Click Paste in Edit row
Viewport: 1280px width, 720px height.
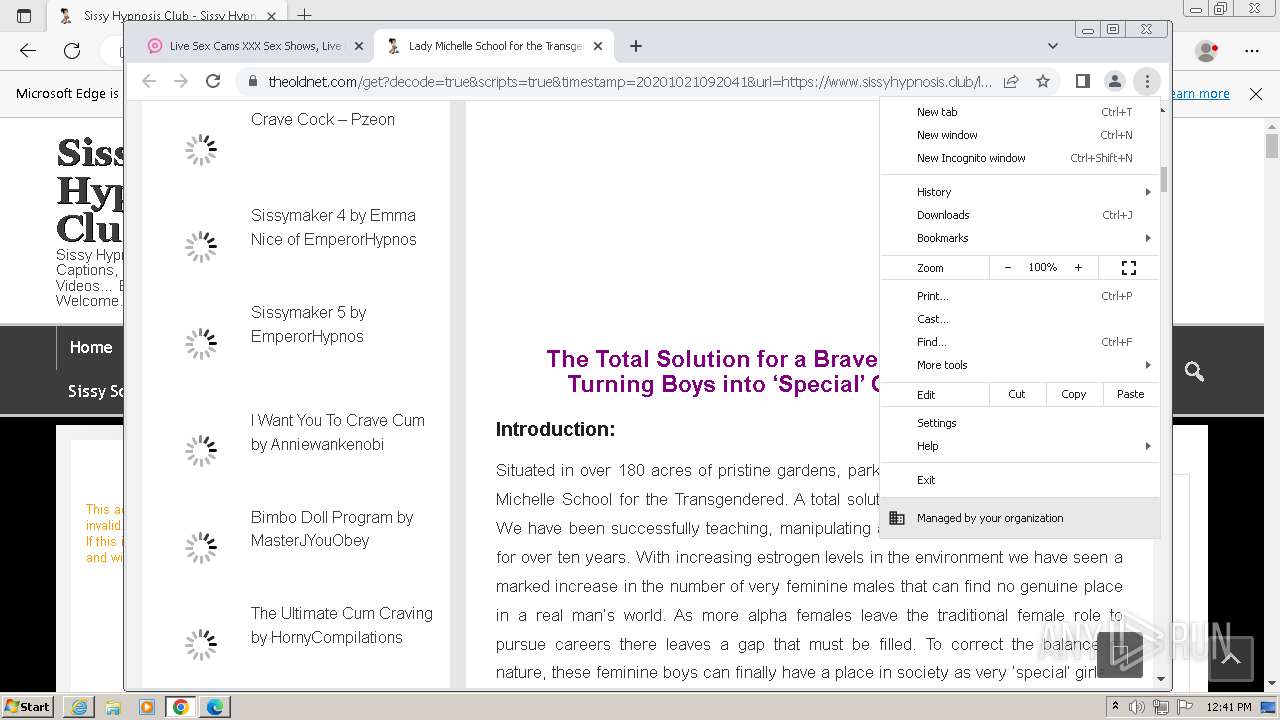(x=1130, y=394)
